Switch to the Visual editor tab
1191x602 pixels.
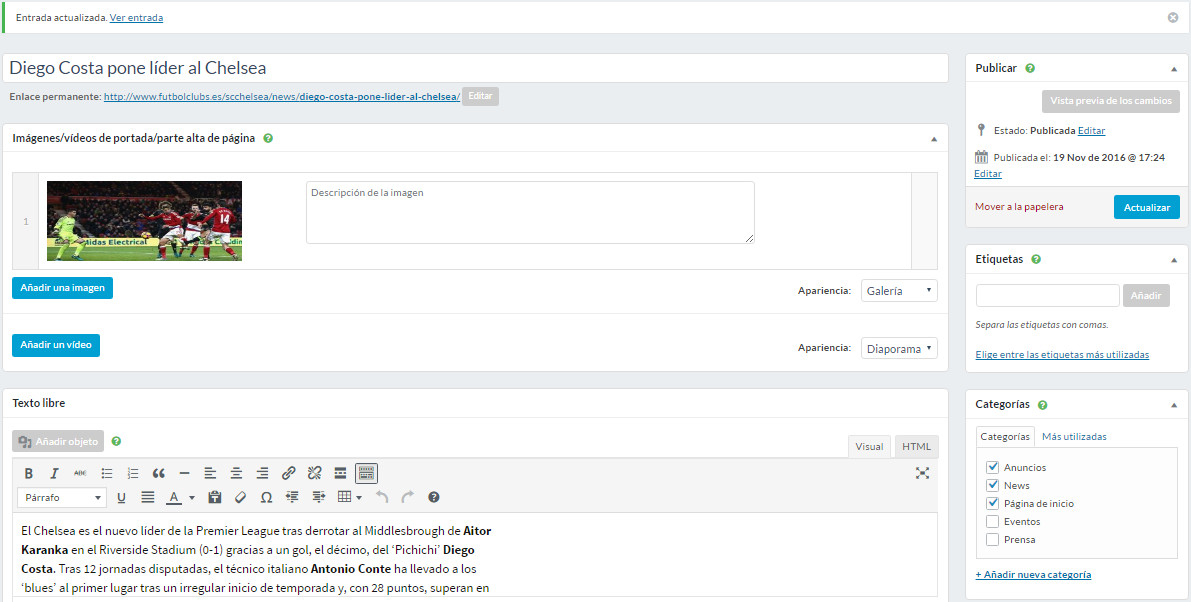tap(869, 446)
